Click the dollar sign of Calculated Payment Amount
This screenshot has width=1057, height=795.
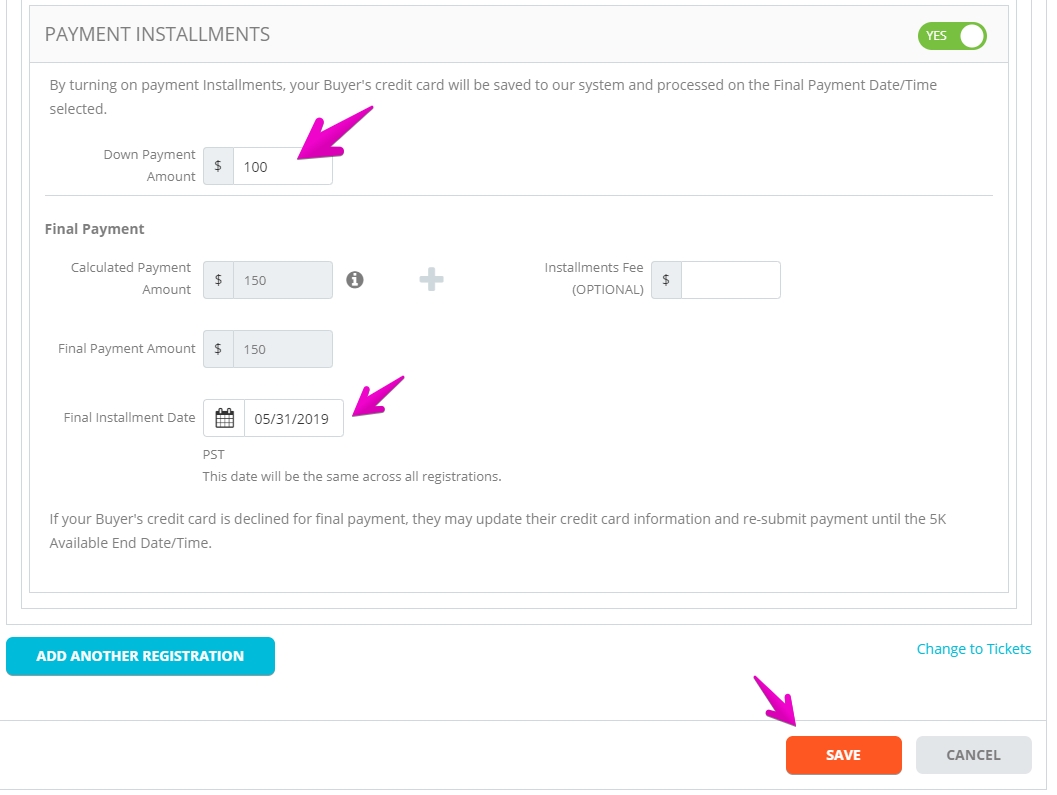click(x=218, y=280)
